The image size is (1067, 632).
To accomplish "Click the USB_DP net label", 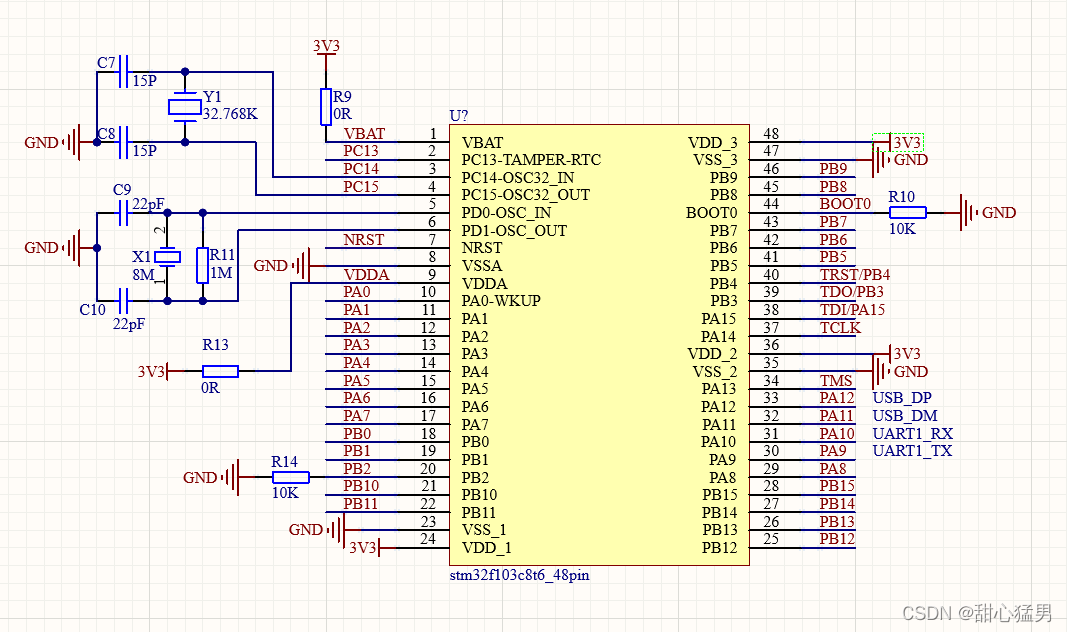I will pos(901,399).
